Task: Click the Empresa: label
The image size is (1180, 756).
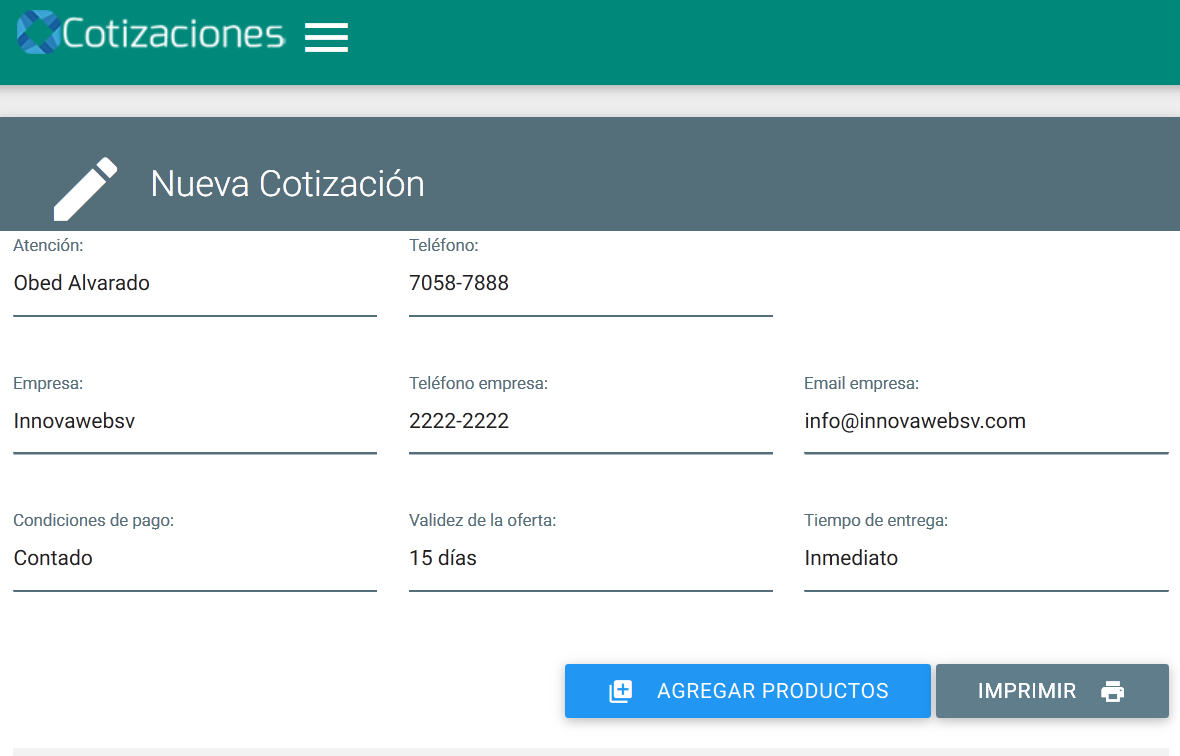Action: [x=48, y=383]
